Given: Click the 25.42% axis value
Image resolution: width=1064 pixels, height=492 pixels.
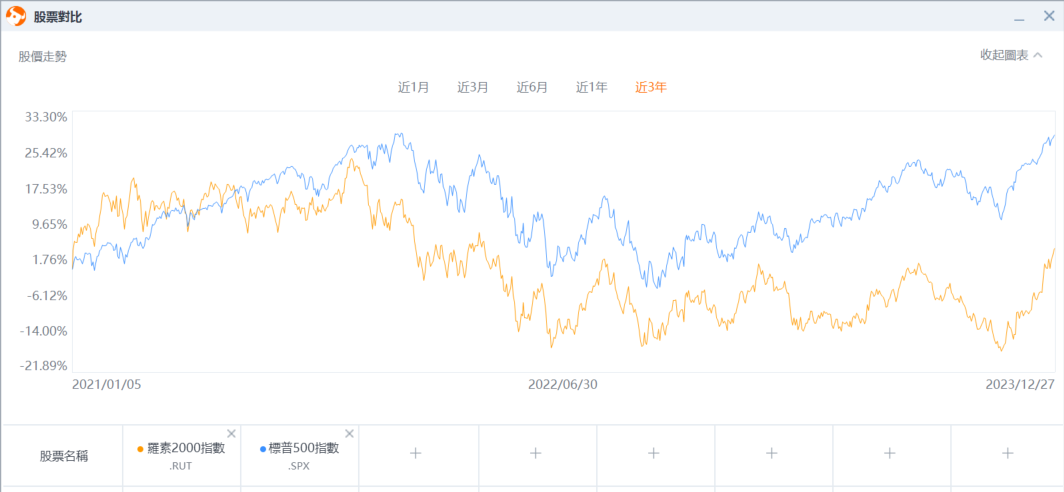Looking at the screenshot, I should tap(46, 153).
